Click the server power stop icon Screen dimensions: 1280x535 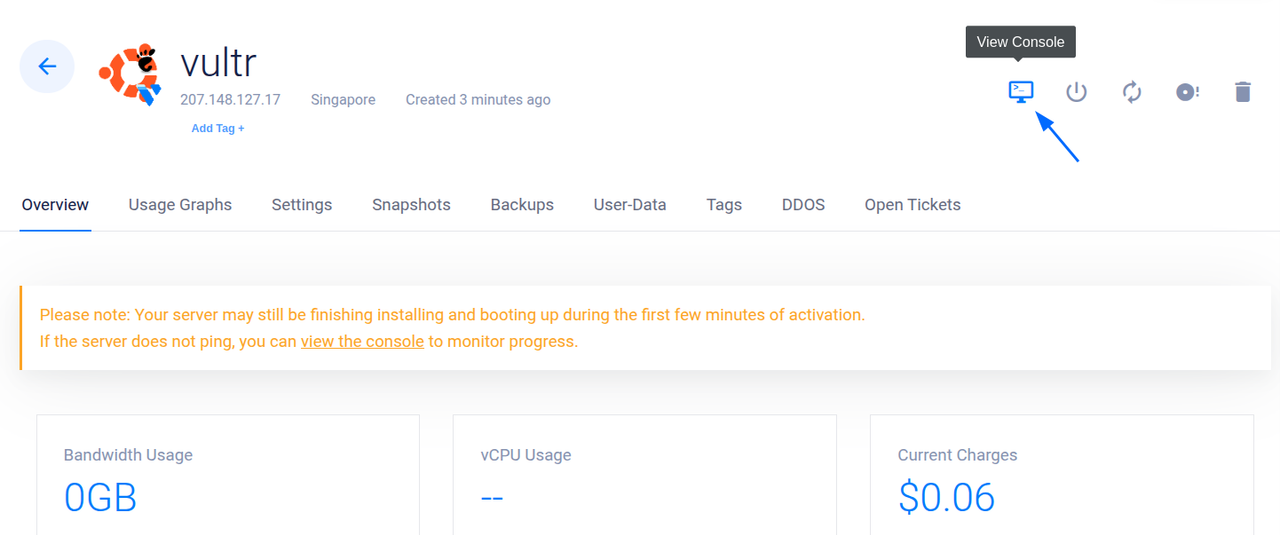click(x=1076, y=92)
